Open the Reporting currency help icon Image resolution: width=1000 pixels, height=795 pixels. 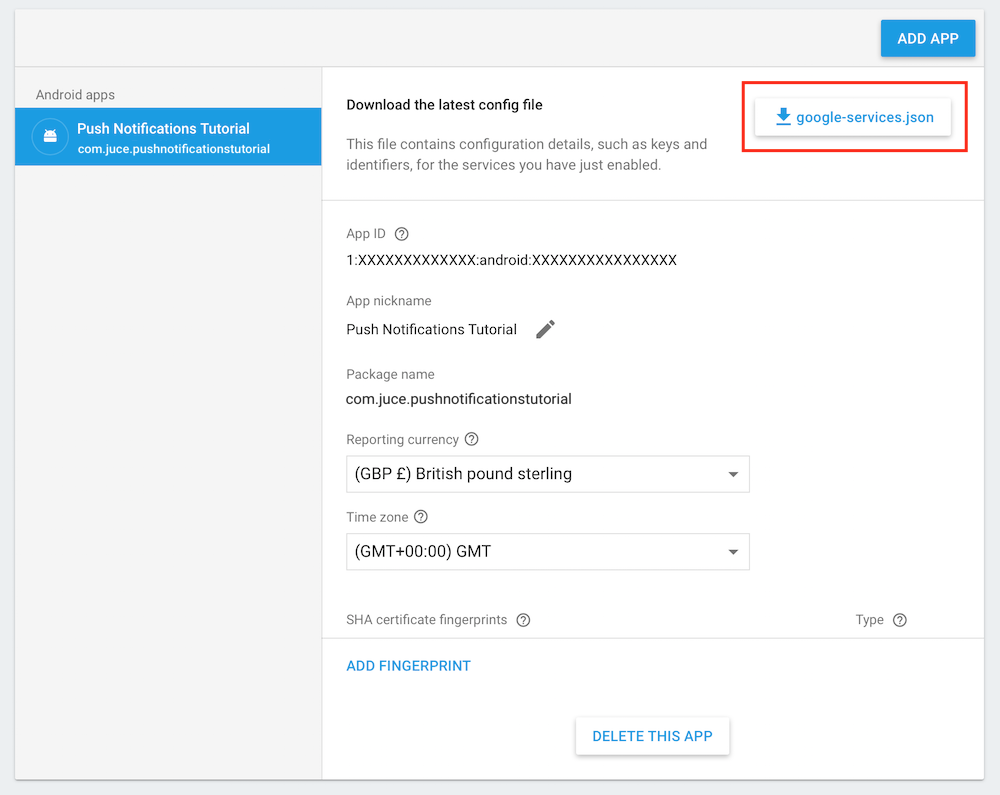471,438
